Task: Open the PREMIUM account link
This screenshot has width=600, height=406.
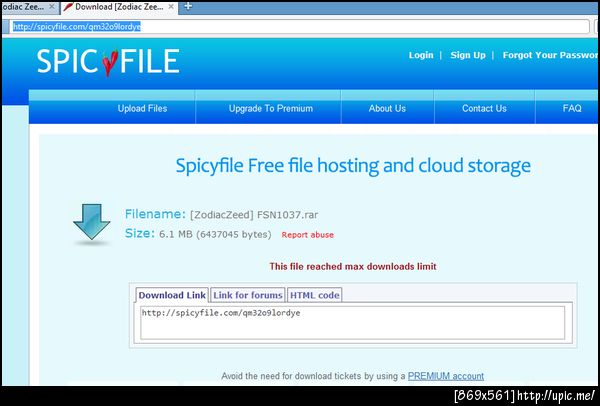Action: [x=446, y=376]
